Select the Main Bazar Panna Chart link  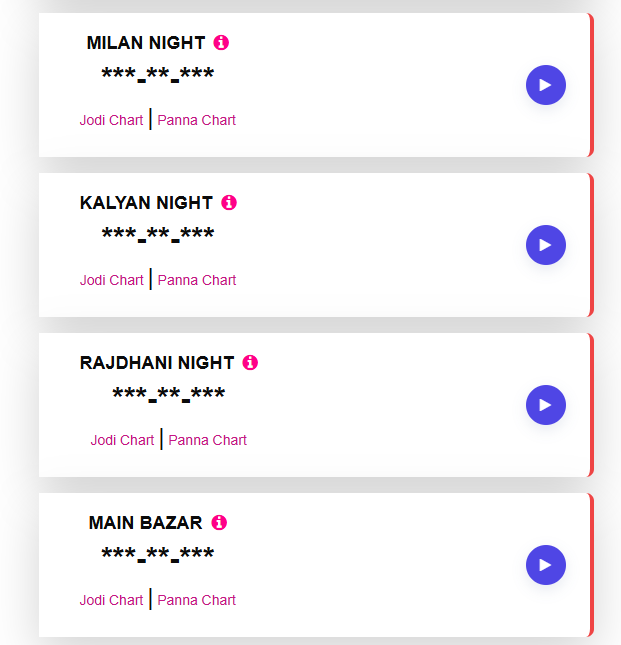coord(197,600)
